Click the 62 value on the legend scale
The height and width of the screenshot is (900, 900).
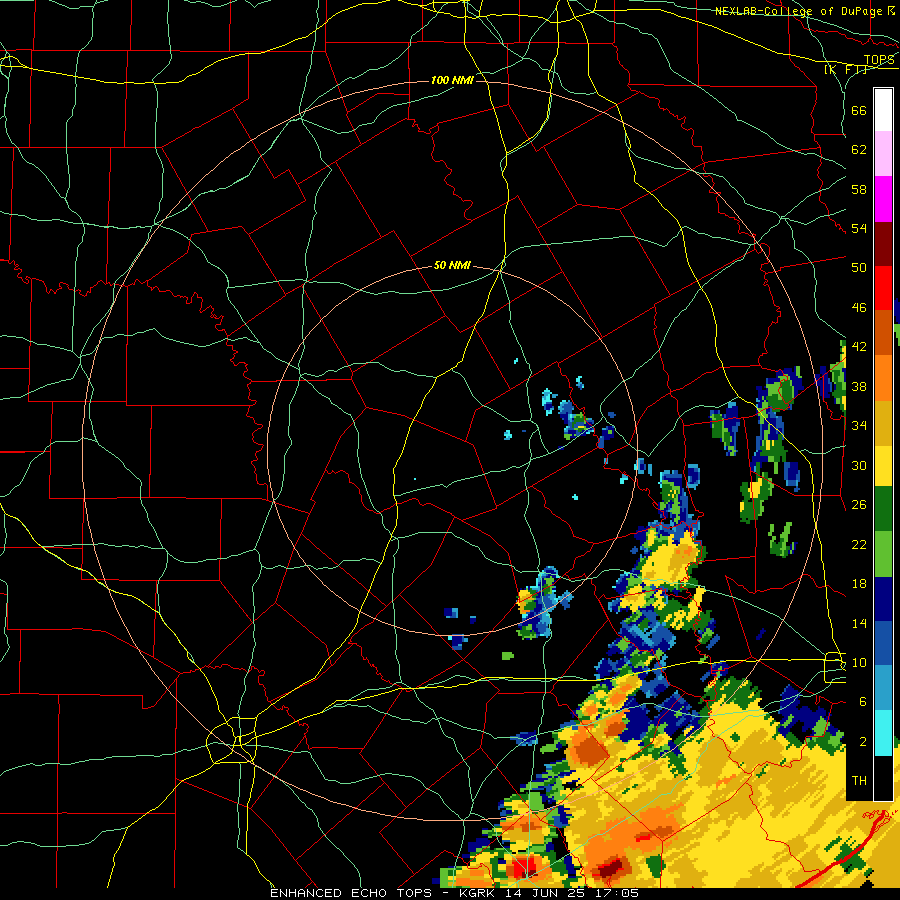pyautogui.click(x=859, y=150)
